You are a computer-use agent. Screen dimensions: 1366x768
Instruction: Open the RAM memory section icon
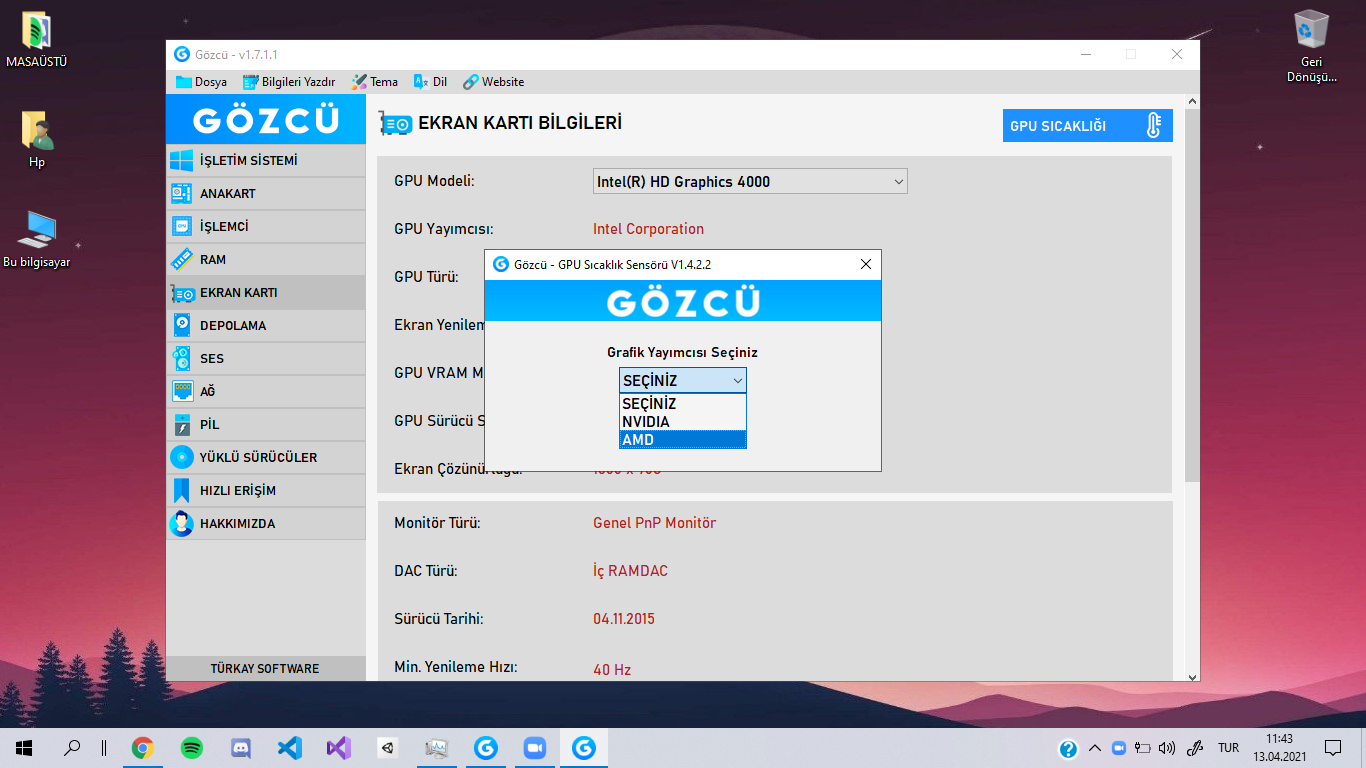coord(181,259)
